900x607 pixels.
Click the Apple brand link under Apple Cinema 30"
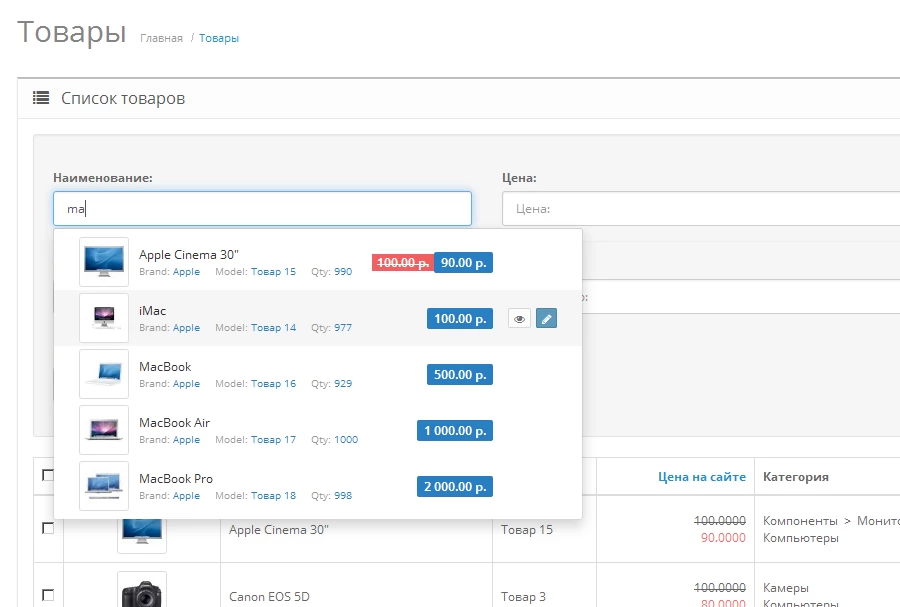[187, 271]
